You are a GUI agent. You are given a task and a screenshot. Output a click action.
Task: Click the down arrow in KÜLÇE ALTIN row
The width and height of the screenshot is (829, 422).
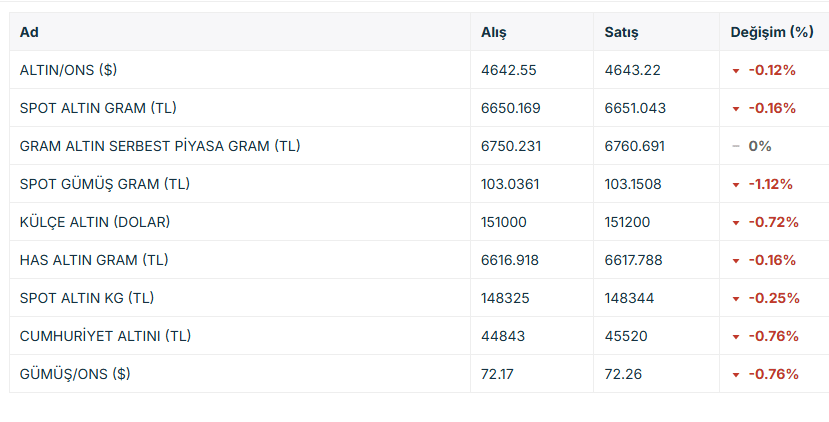click(x=735, y=223)
